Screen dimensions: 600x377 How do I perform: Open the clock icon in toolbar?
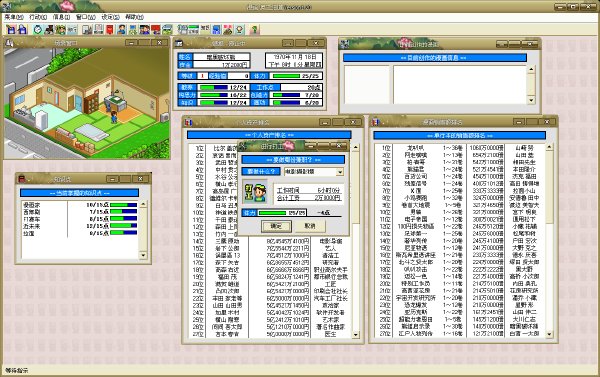(x=38, y=29)
